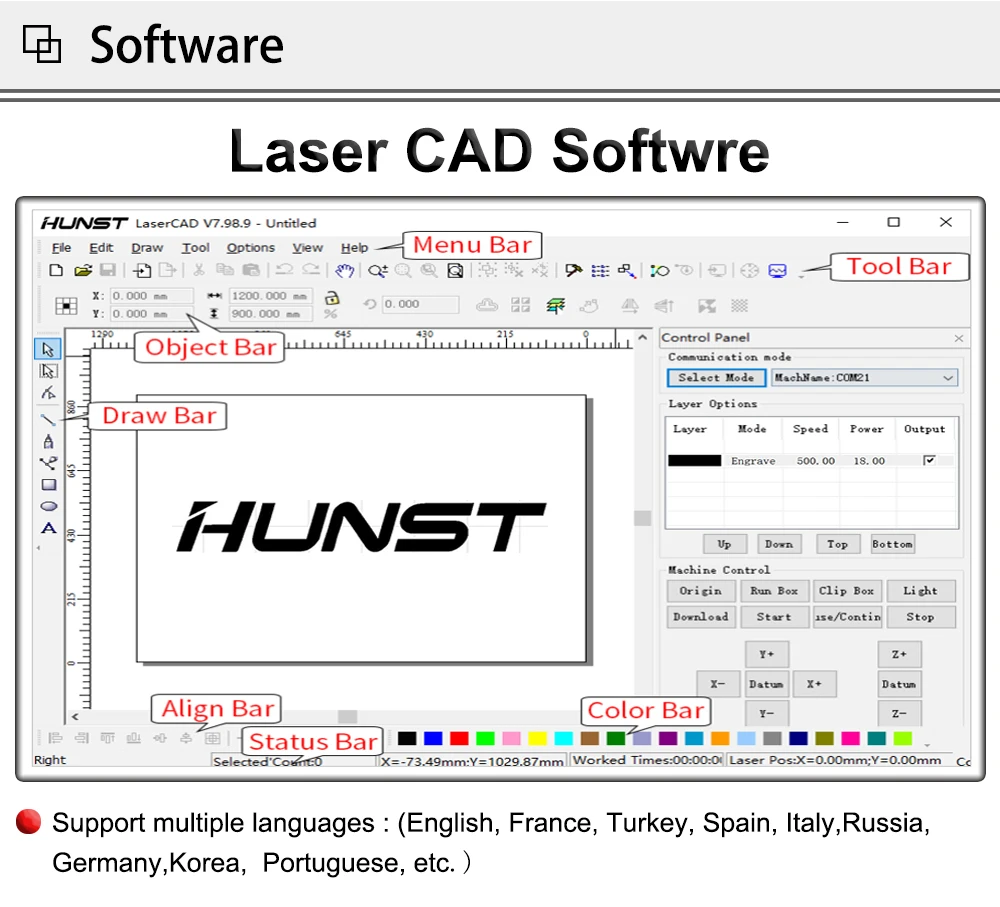Viewport: 1000px width, 907px height.
Task: Click the Stop button
Action: [x=920, y=617]
